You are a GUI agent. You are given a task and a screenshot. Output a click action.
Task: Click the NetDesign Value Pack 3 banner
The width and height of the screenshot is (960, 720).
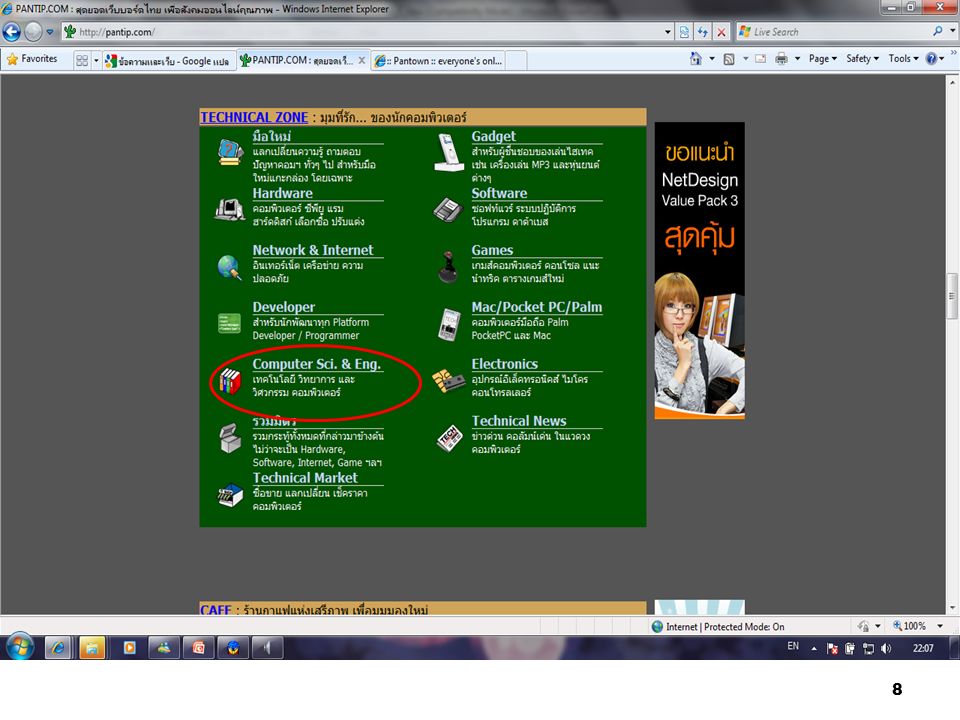click(700, 271)
